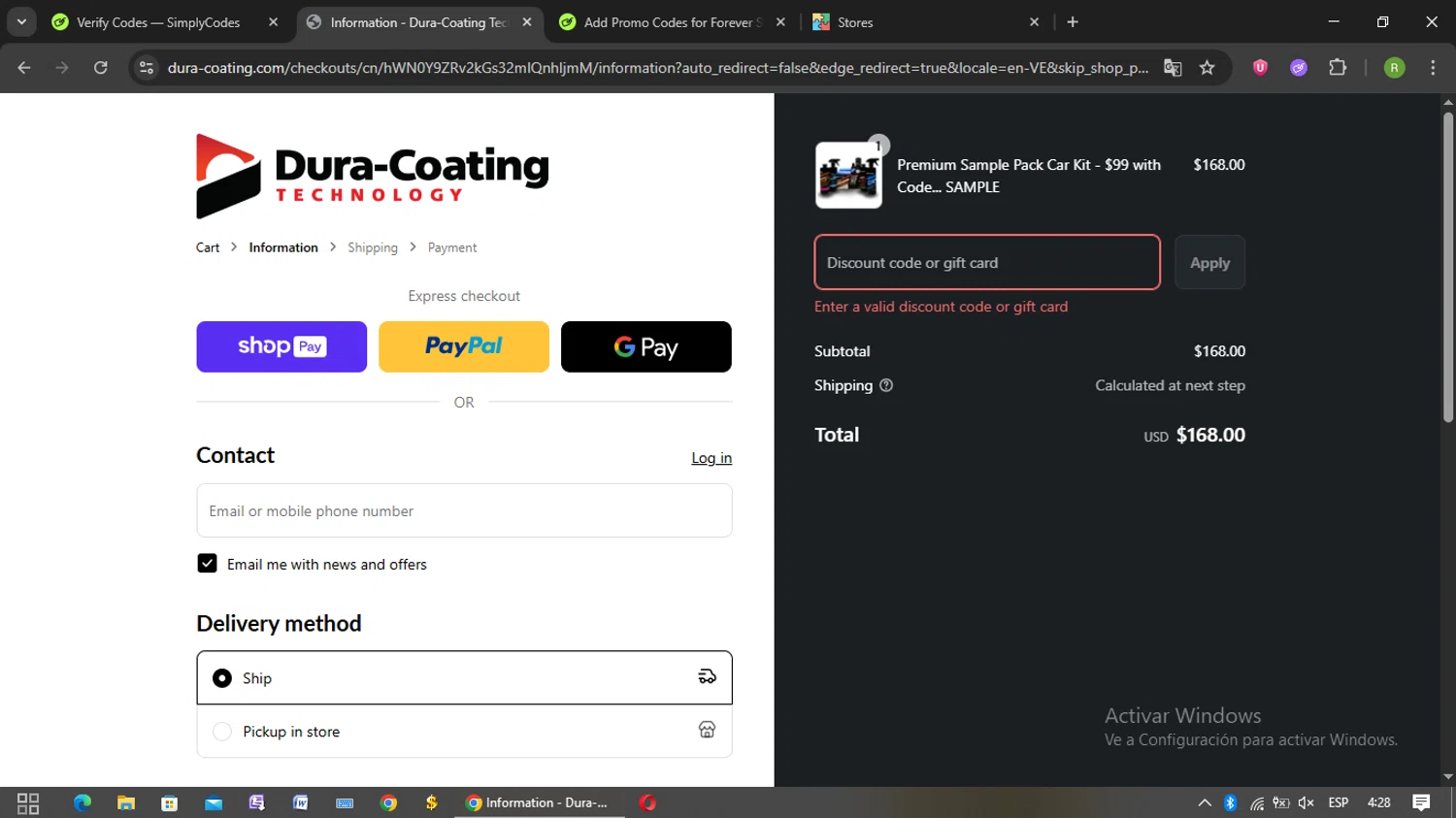The width and height of the screenshot is (1456, 818).
Task: Open the purple SimplyCodes extension icon
Action: (x=1299, y=67)
